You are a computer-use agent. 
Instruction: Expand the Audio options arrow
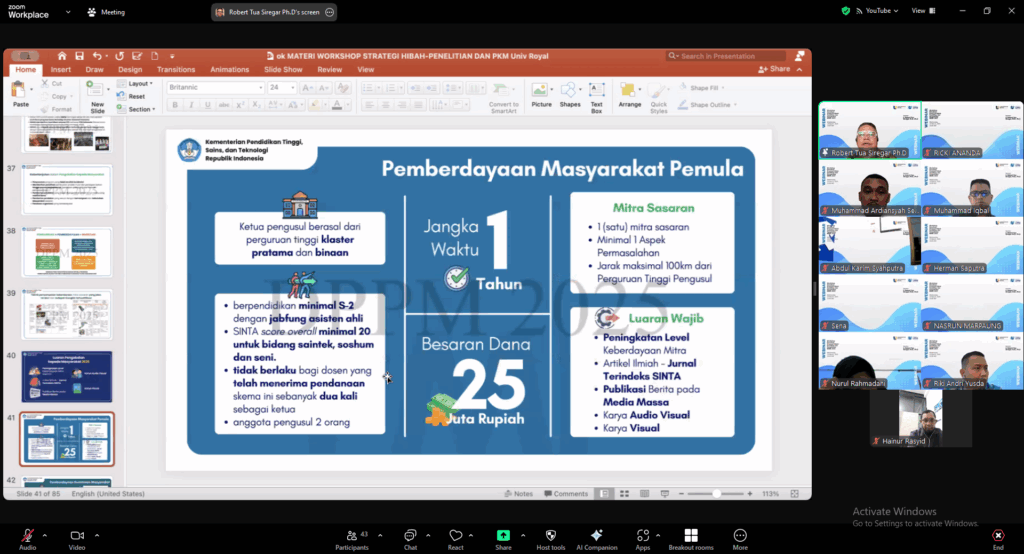[x=48, y=533]
